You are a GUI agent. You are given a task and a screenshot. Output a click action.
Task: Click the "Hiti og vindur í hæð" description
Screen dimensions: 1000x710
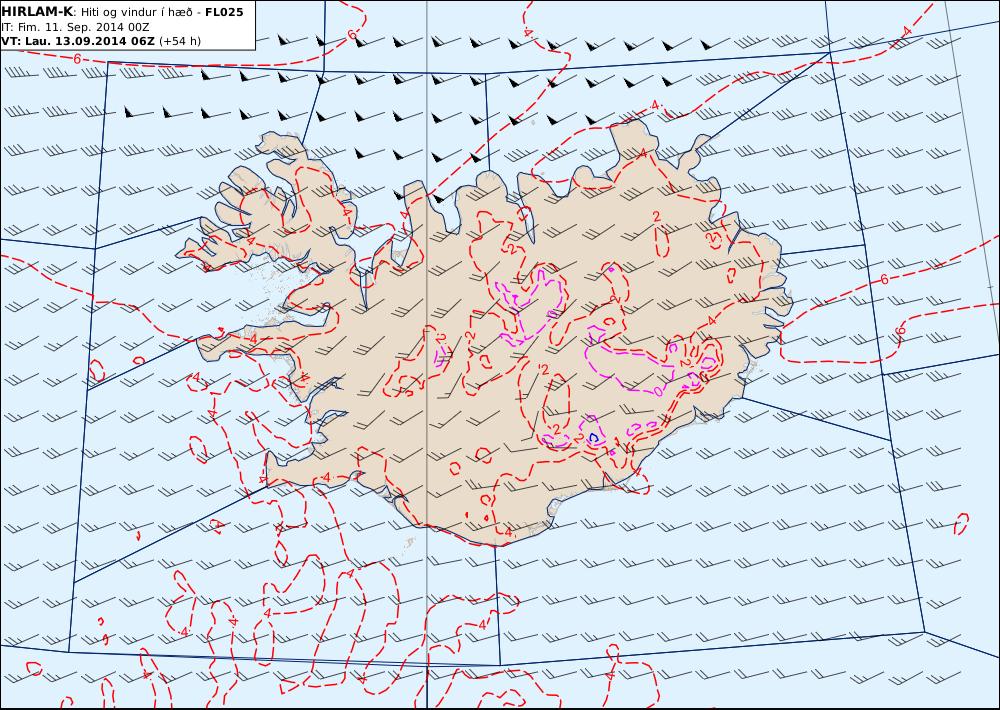[137, 12]
